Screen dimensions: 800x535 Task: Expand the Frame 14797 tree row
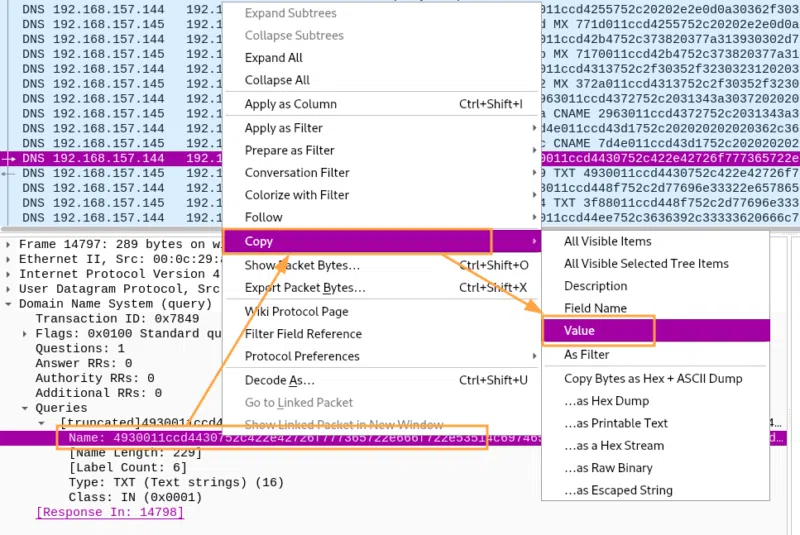[x=9, y=243]
